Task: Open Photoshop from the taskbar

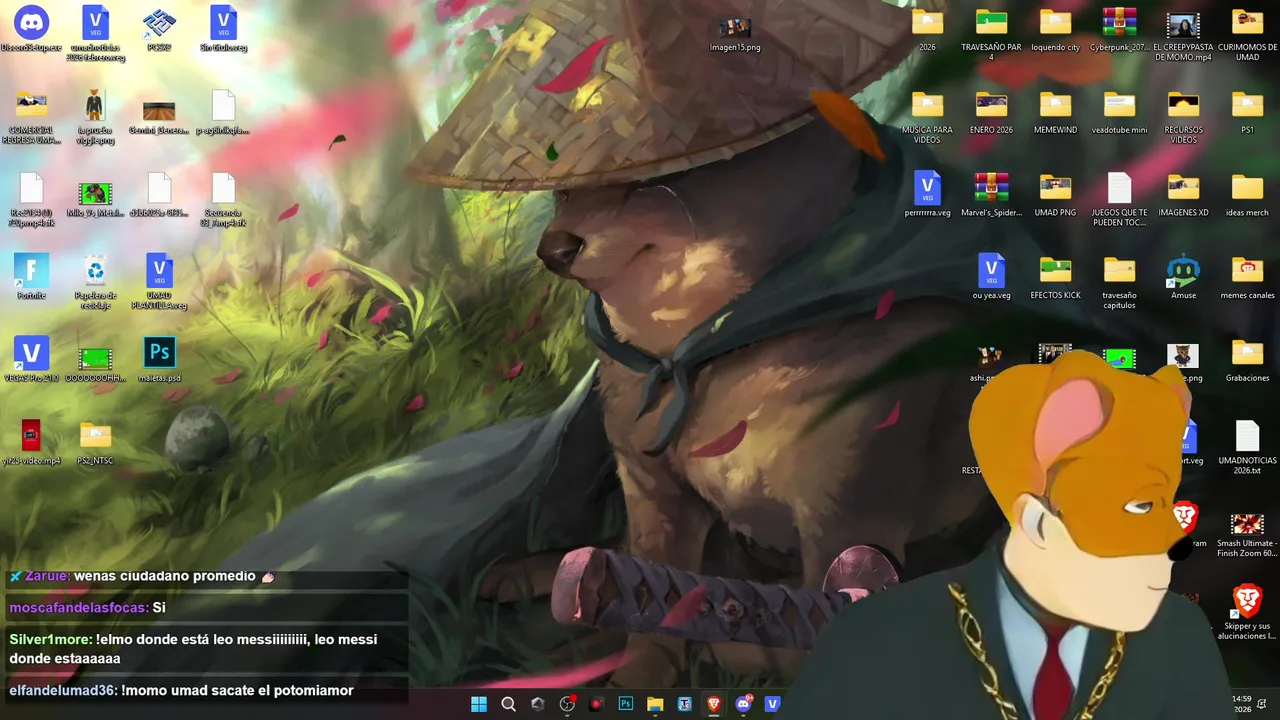Action: point(626,704)
